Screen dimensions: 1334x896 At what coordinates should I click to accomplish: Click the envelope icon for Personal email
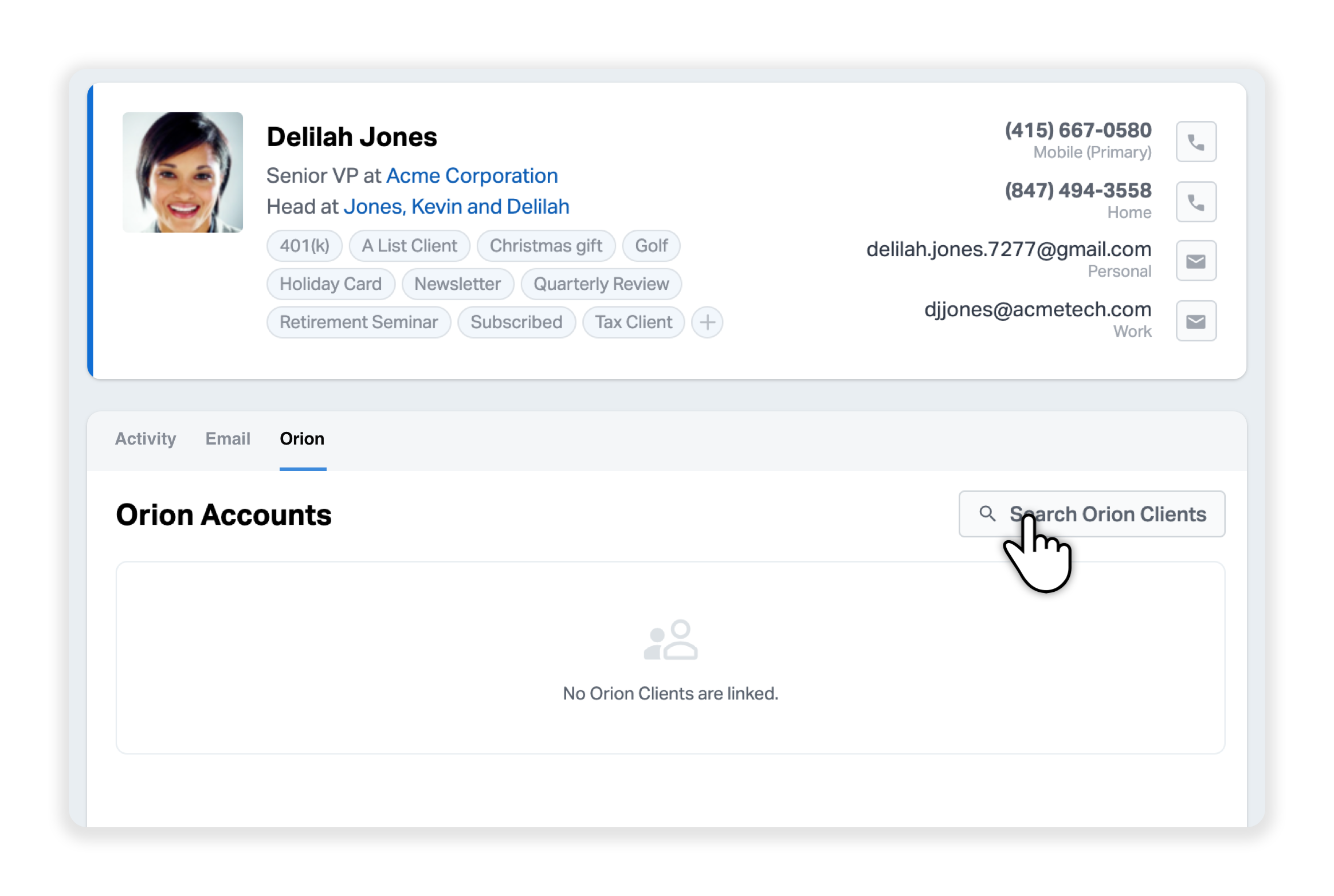tap(1196, 261)
